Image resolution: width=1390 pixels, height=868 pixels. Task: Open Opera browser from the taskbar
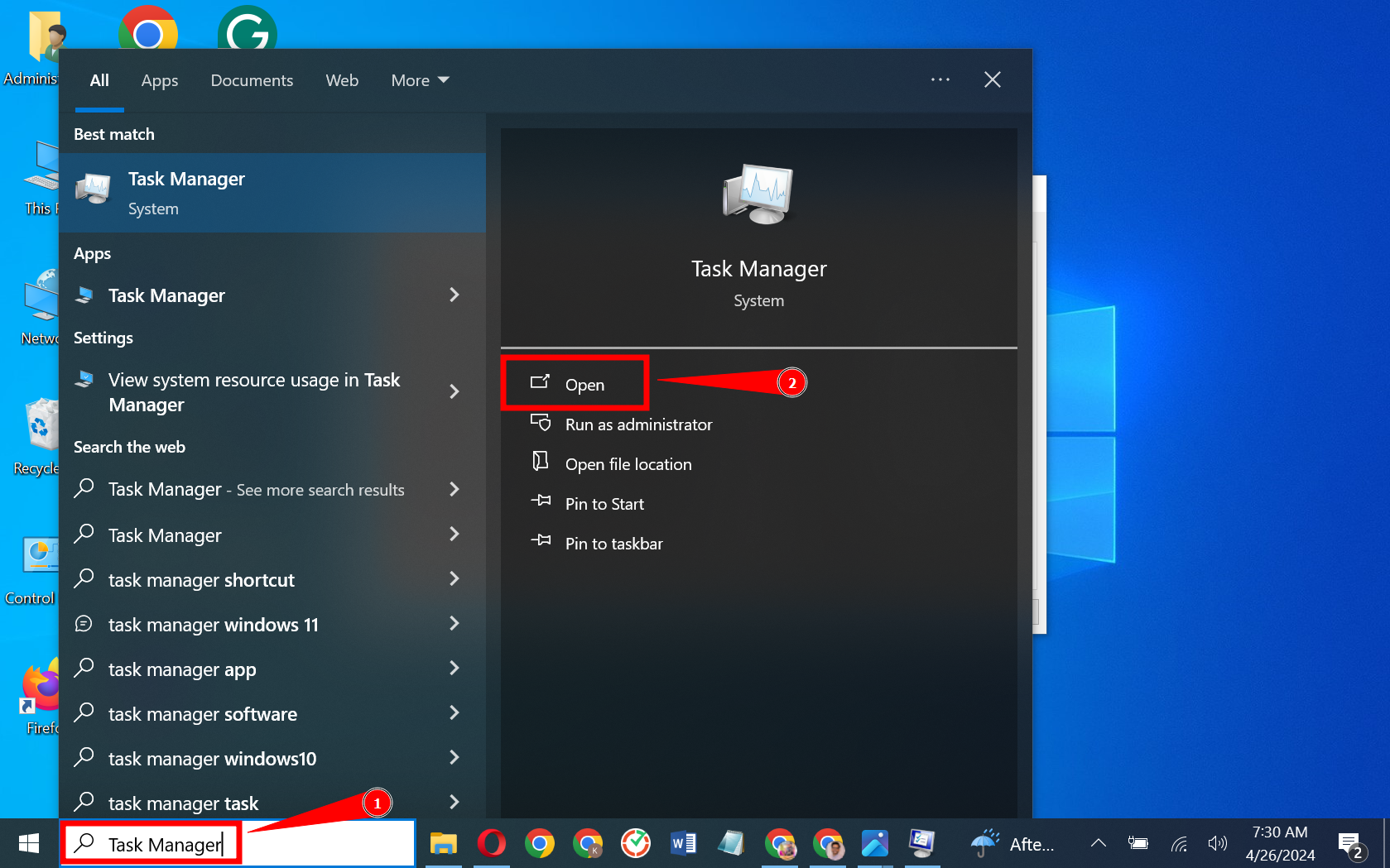(492, 843)
